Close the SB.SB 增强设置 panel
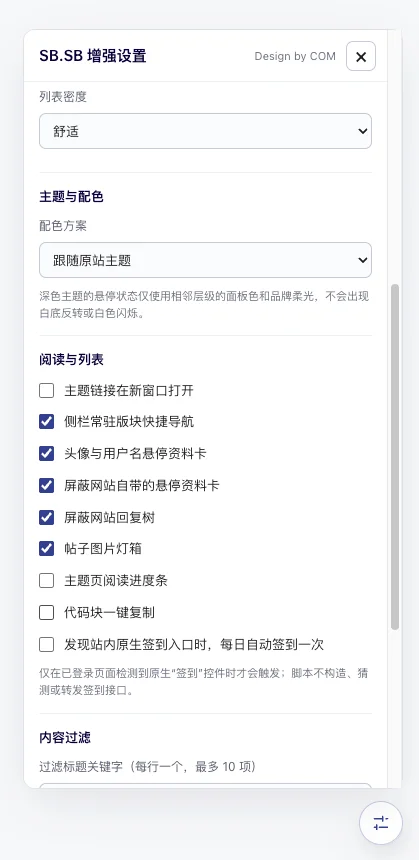The image size is (419, 860). [361, 56]
